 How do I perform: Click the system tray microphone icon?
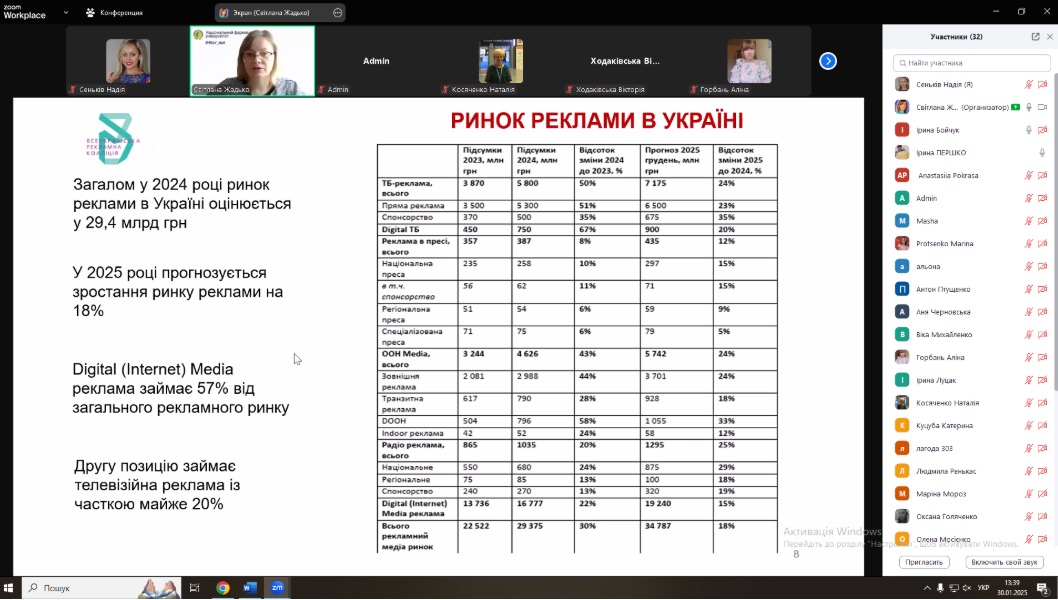[x=940, y=589]
